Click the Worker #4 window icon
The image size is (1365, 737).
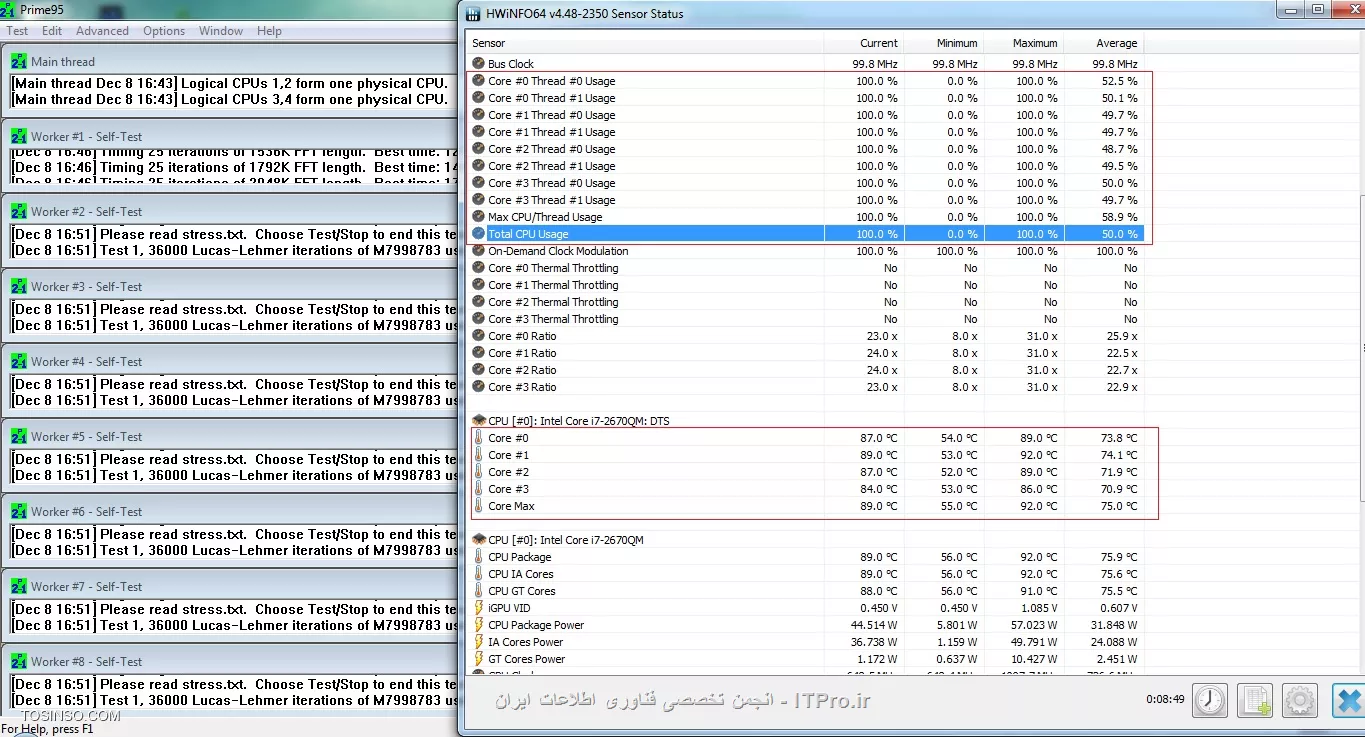coord(19,361)
